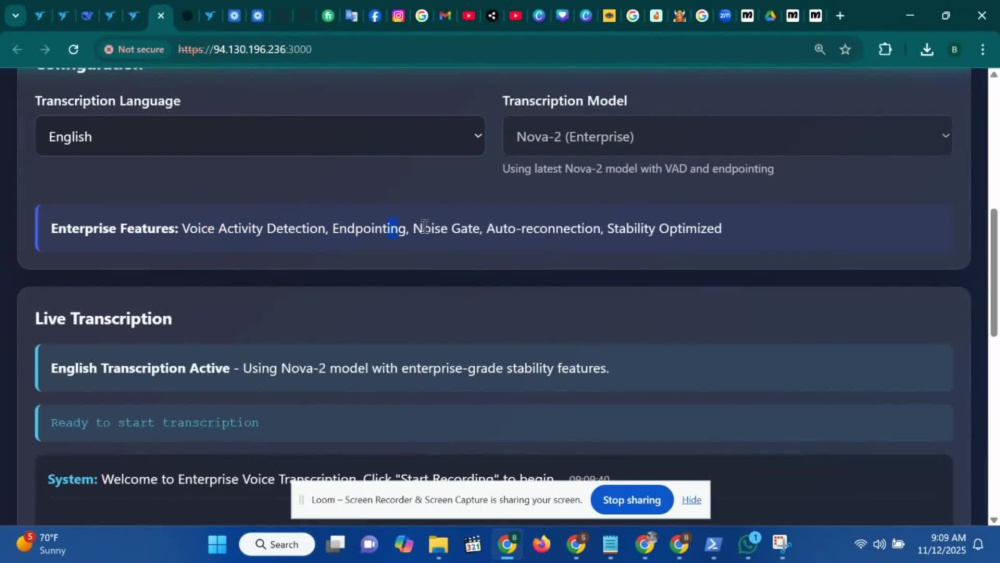The width and height of the screenshot is (1000, 563).
Task: Click 'Using latest Nova-2 model' hint text
Action: [638, 169]
